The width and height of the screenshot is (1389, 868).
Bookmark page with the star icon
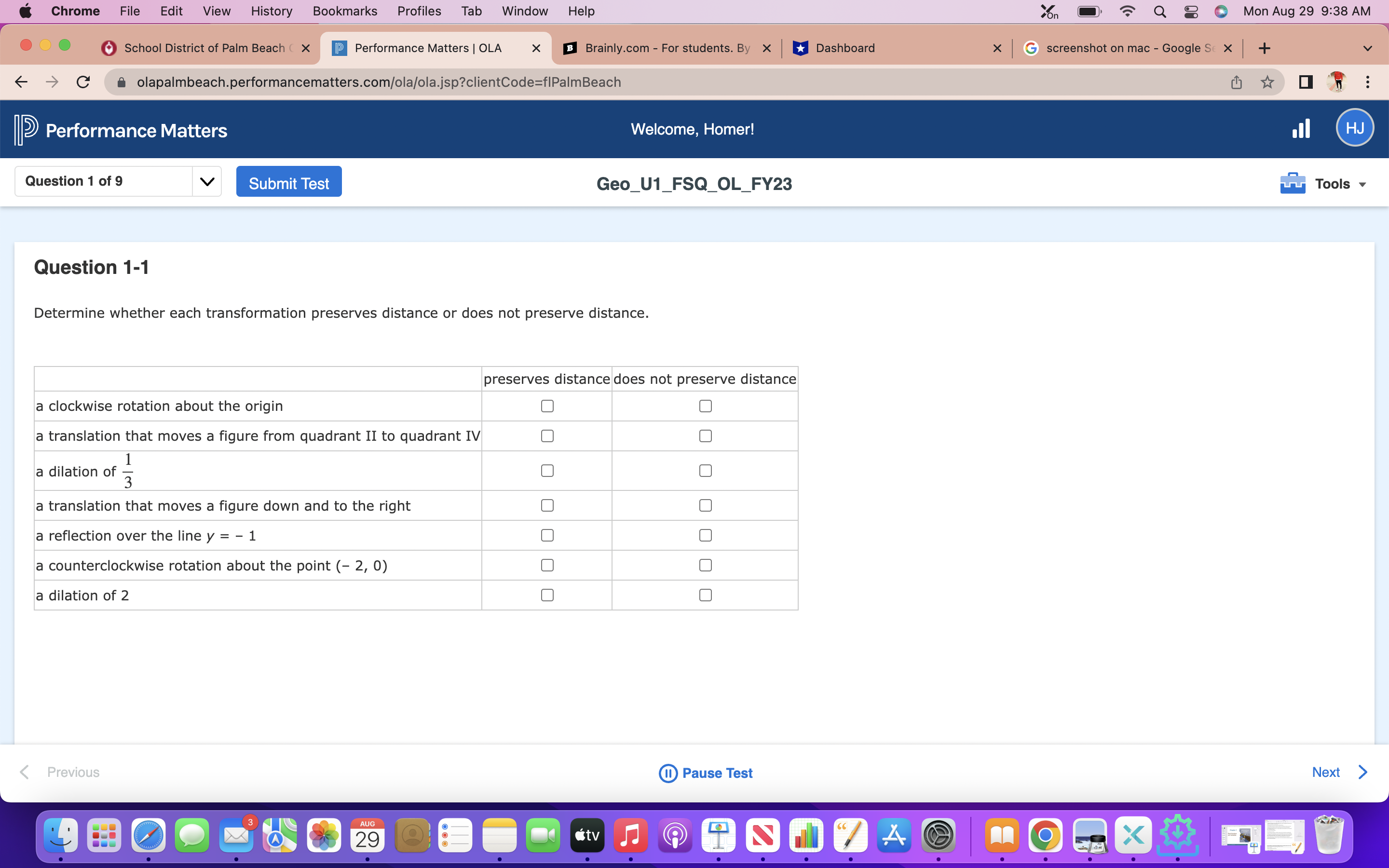click(x=1267, y=82)
